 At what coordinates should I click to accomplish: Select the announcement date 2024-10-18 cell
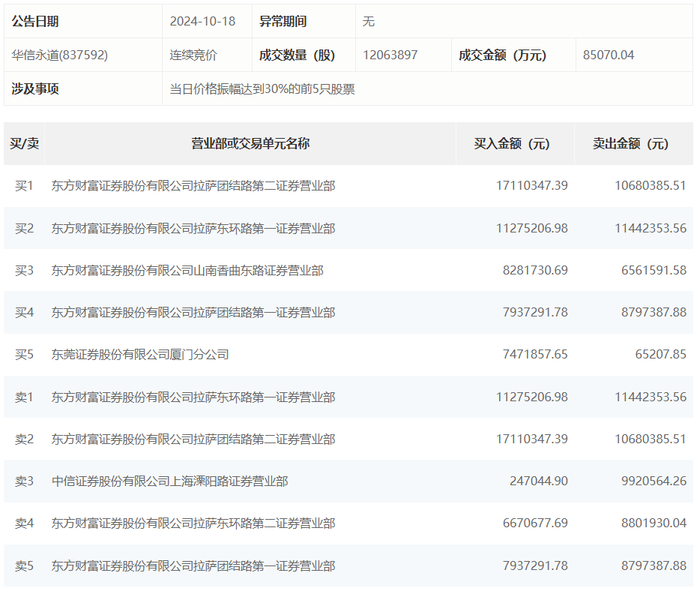coord(203,21)
